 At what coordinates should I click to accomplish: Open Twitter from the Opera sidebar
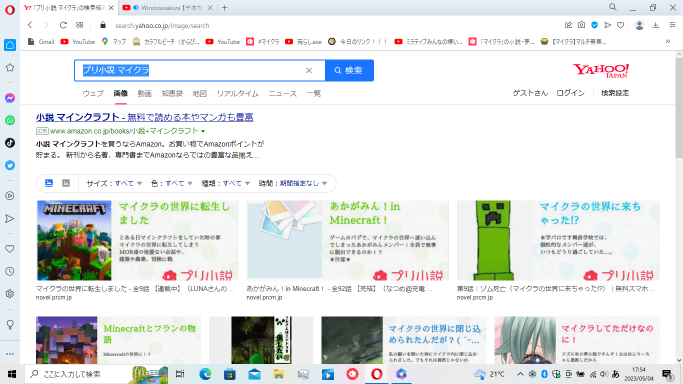point(10,165)
